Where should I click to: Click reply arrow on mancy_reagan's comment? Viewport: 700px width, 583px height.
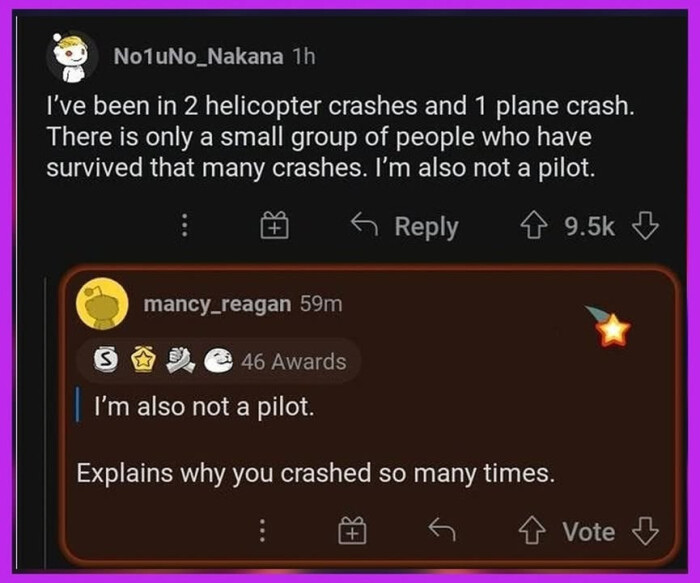[x=442, y=529]
